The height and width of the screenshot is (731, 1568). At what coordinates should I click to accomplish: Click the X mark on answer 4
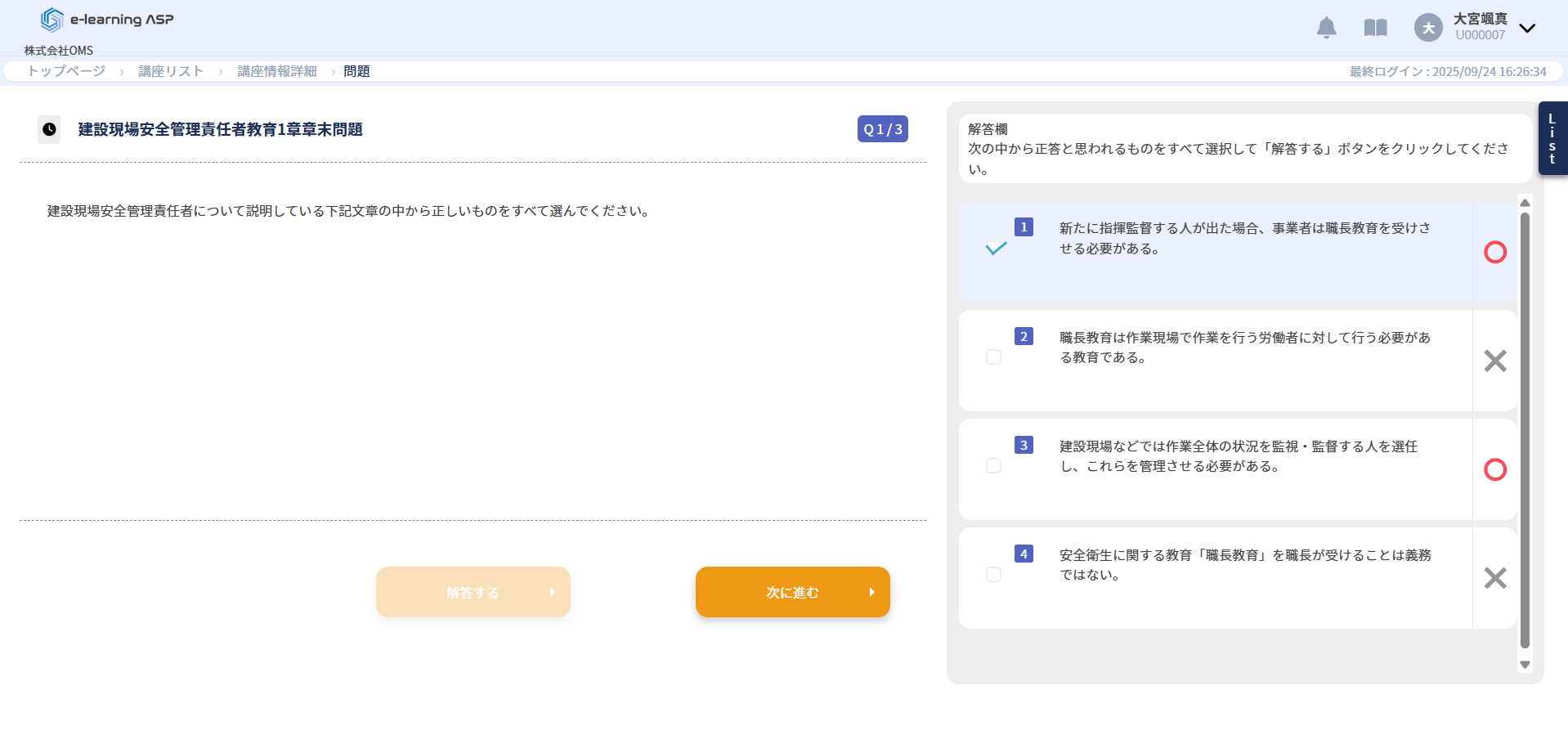pyautogui.click(x=1494, y=578)
